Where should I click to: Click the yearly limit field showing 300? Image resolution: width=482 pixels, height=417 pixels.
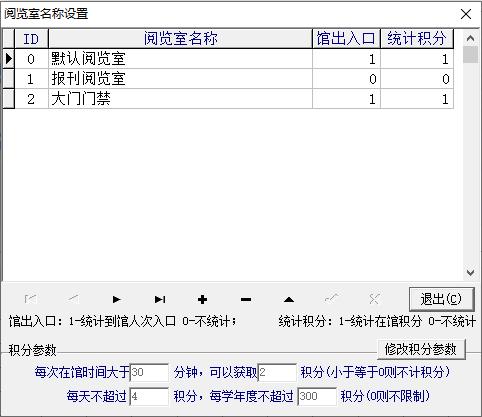(x=317, y=396)
